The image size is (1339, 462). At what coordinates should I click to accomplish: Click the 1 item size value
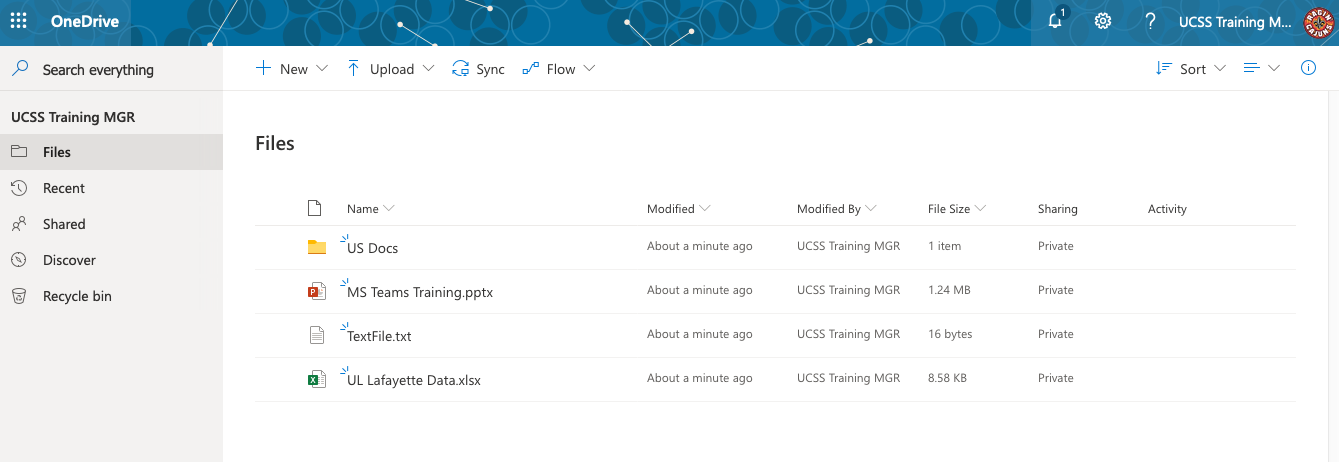tap(945, 246)
